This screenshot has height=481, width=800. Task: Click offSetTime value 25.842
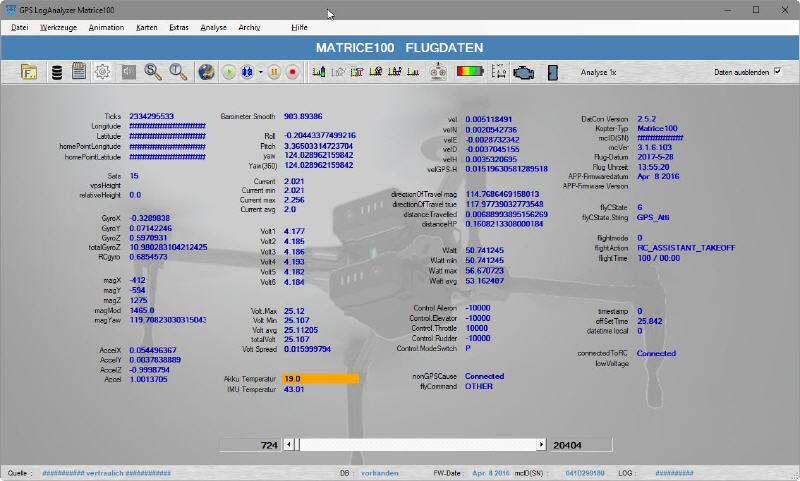coord(649,321)
